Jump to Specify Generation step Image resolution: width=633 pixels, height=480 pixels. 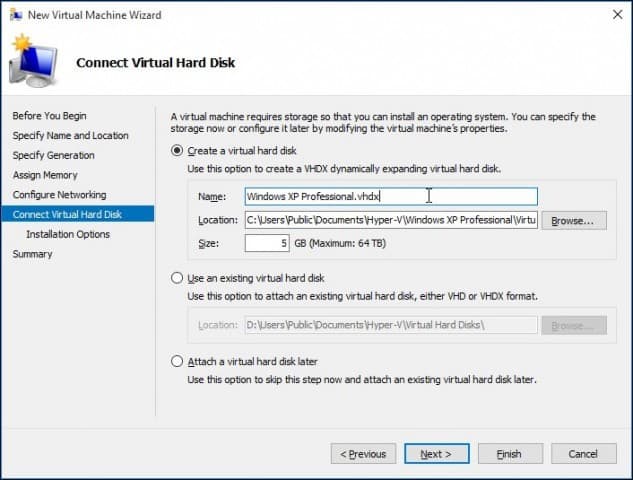click(x=53, y=155)
